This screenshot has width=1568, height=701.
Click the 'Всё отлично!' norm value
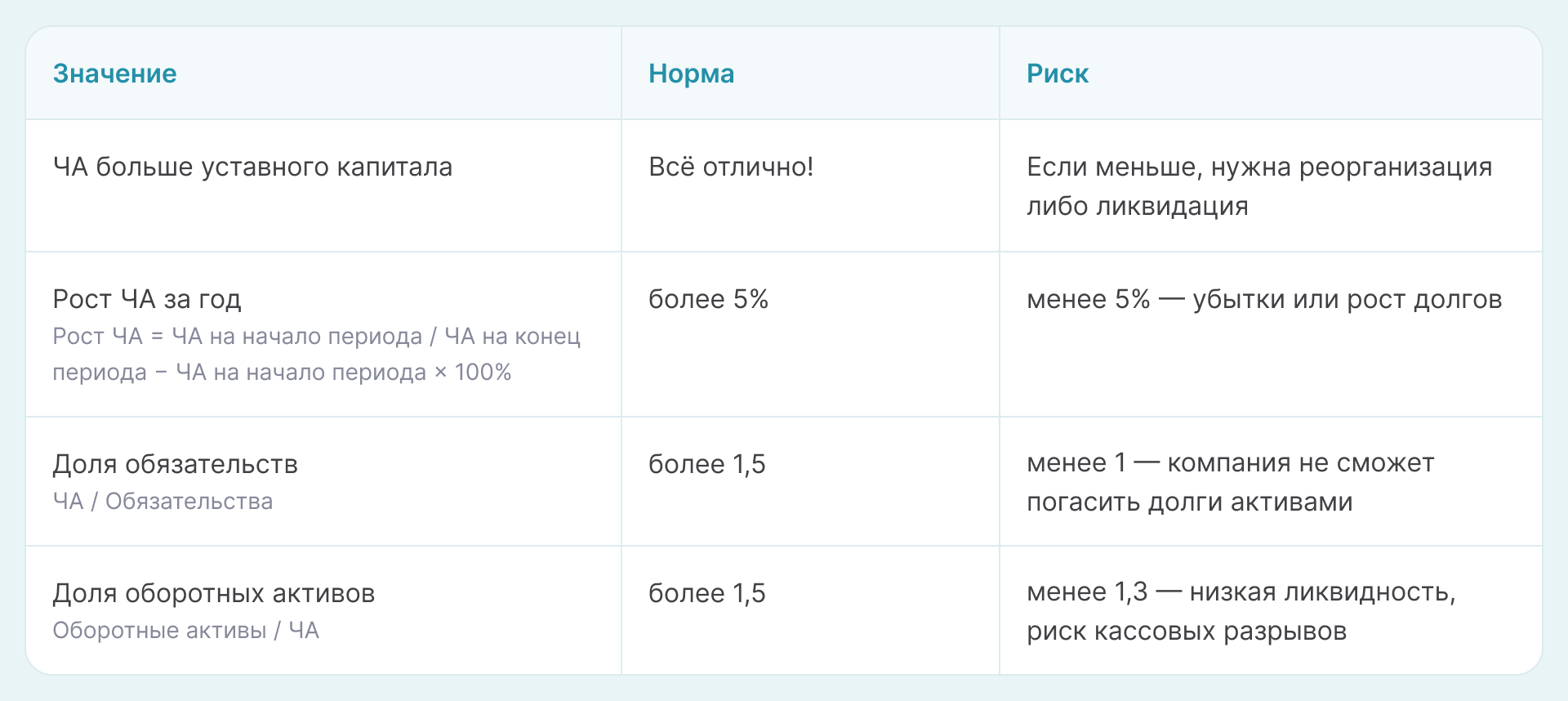730,167
